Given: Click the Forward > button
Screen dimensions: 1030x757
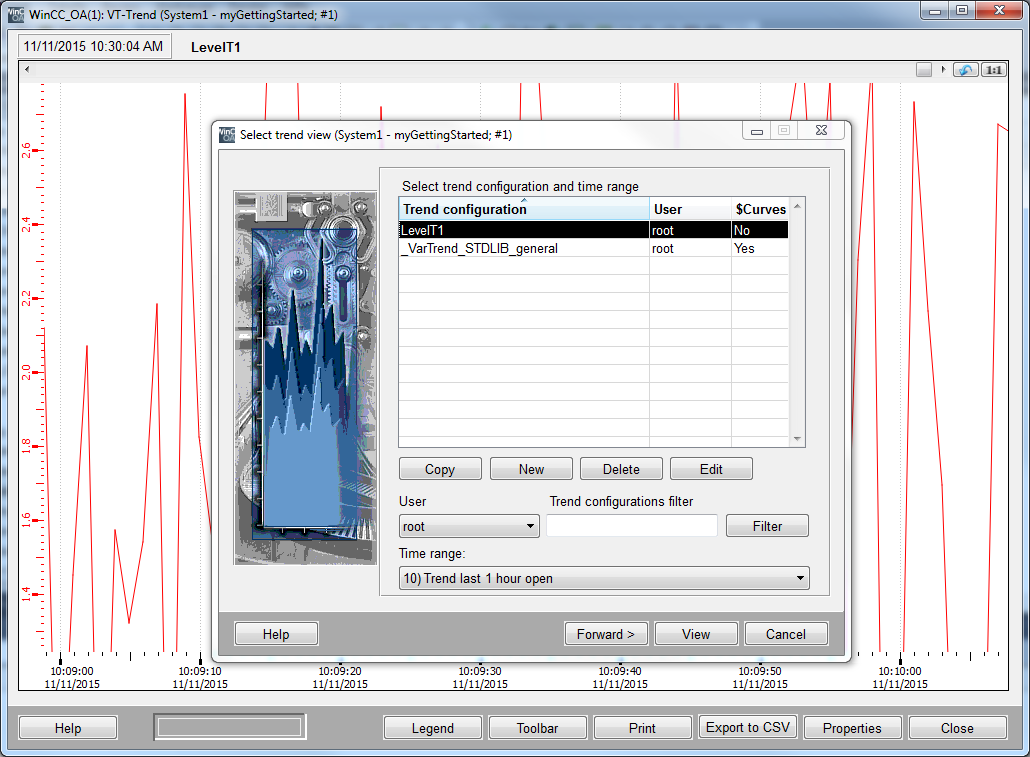Looking at the screenshot, I should pos(606,633).
